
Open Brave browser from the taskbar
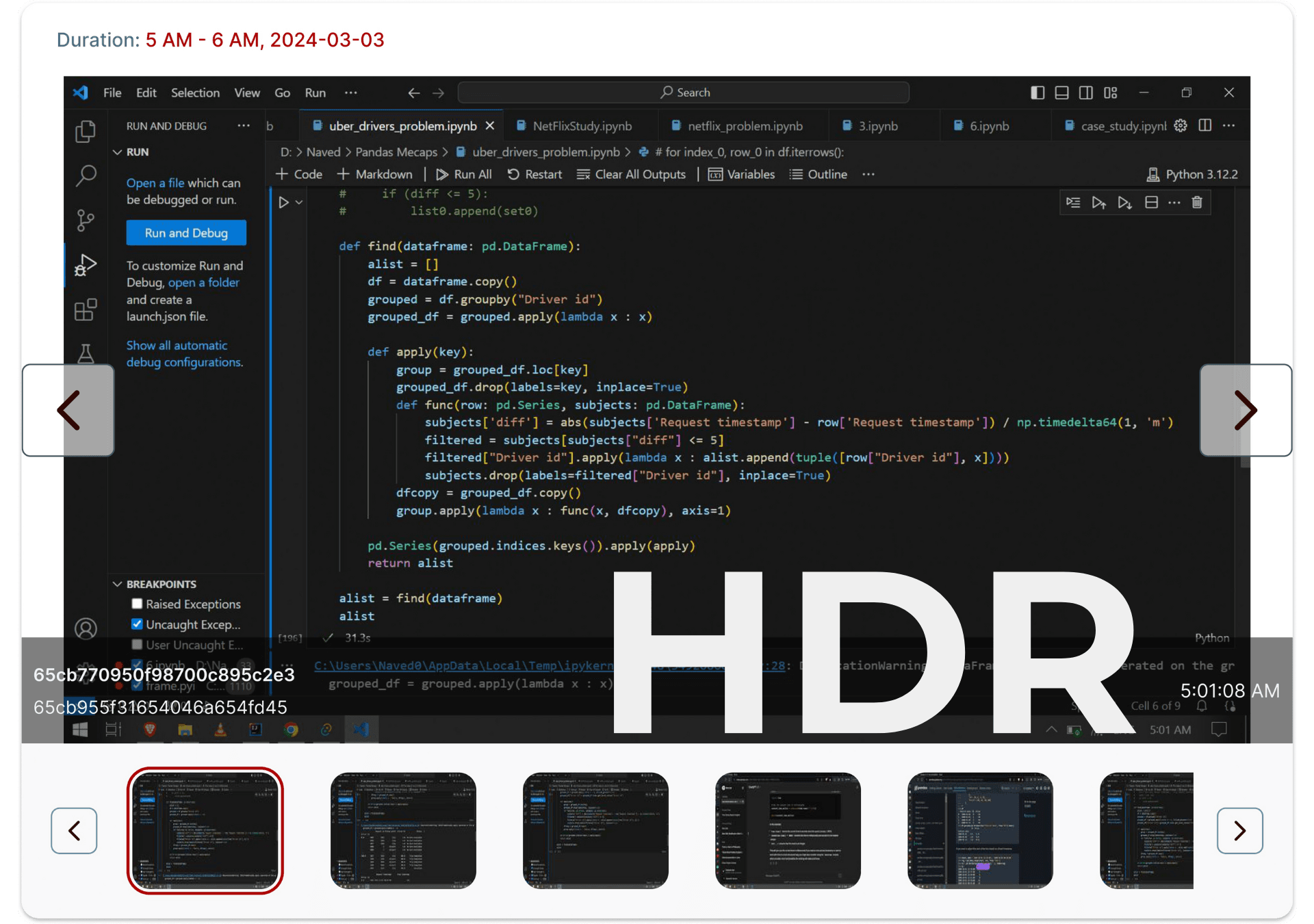point(149,730)
